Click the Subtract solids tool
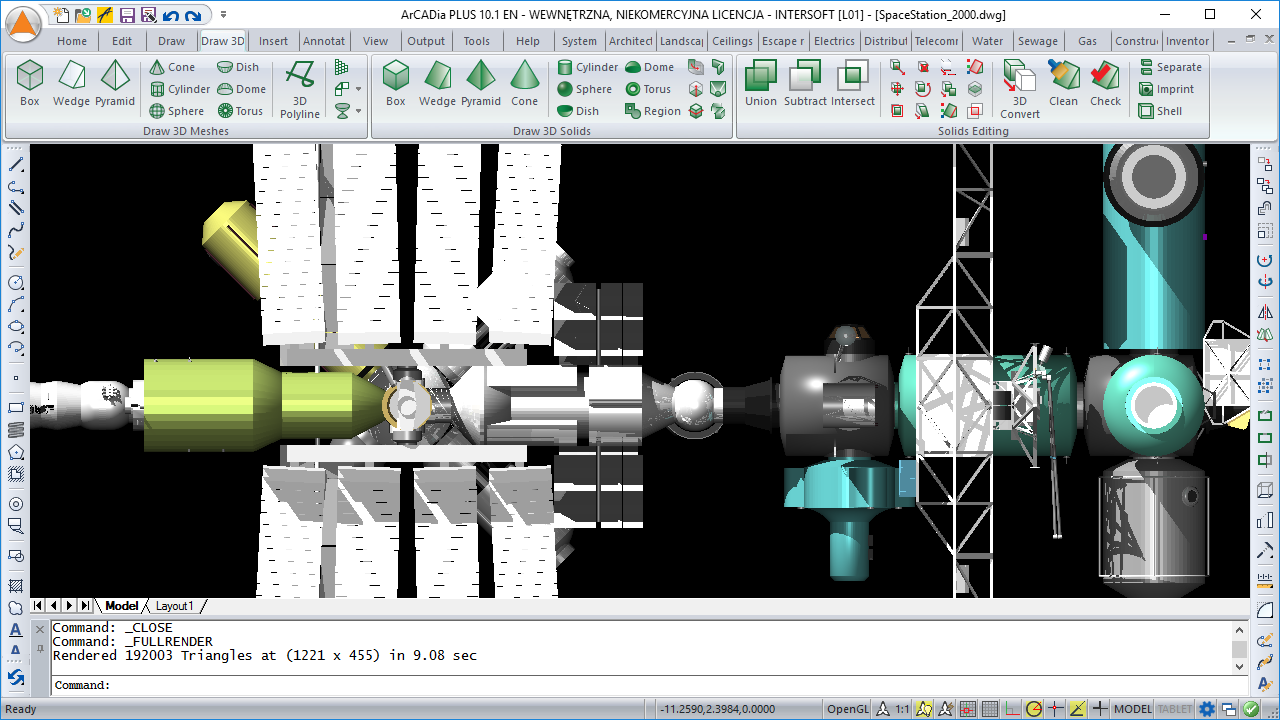The width and height of the screenshot is (1280, 720). tap(805, 83)
